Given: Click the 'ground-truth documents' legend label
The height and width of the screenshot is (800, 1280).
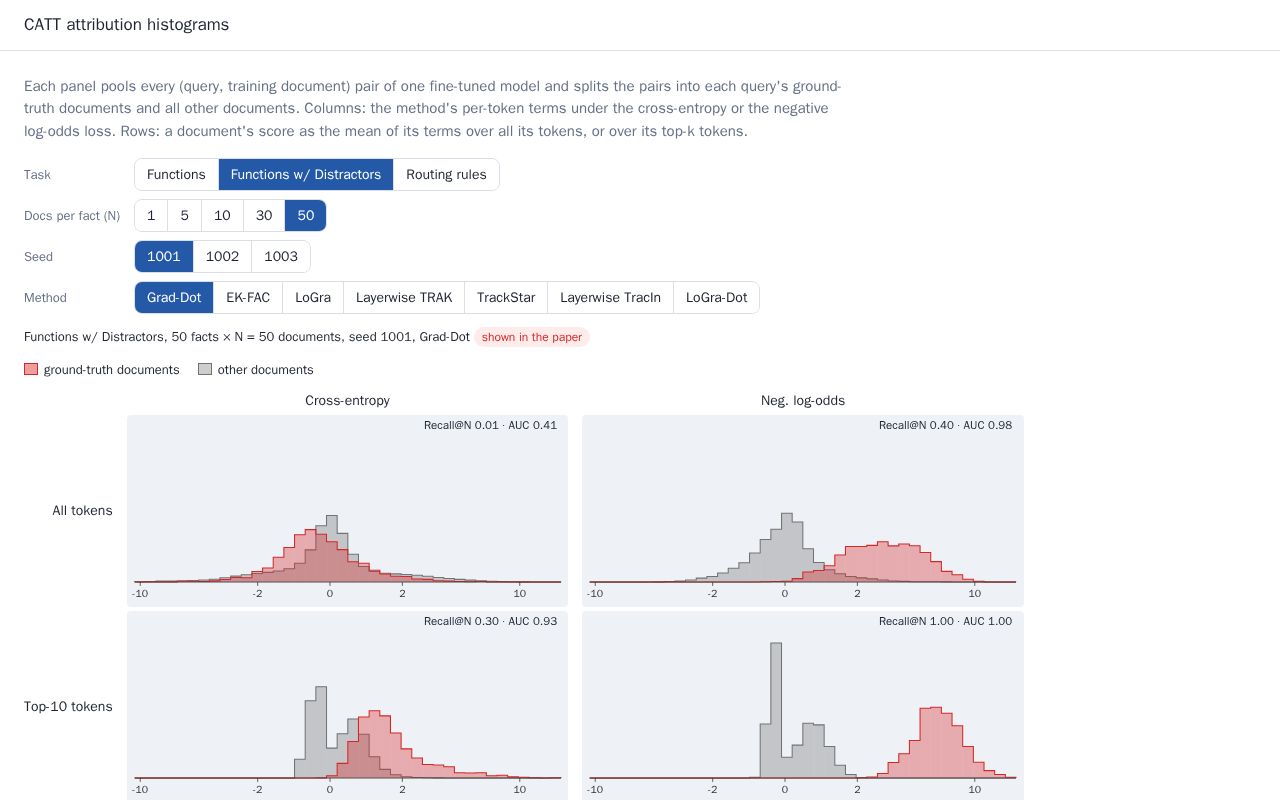Looking at the screenshot, I should (x=112, y=370).
